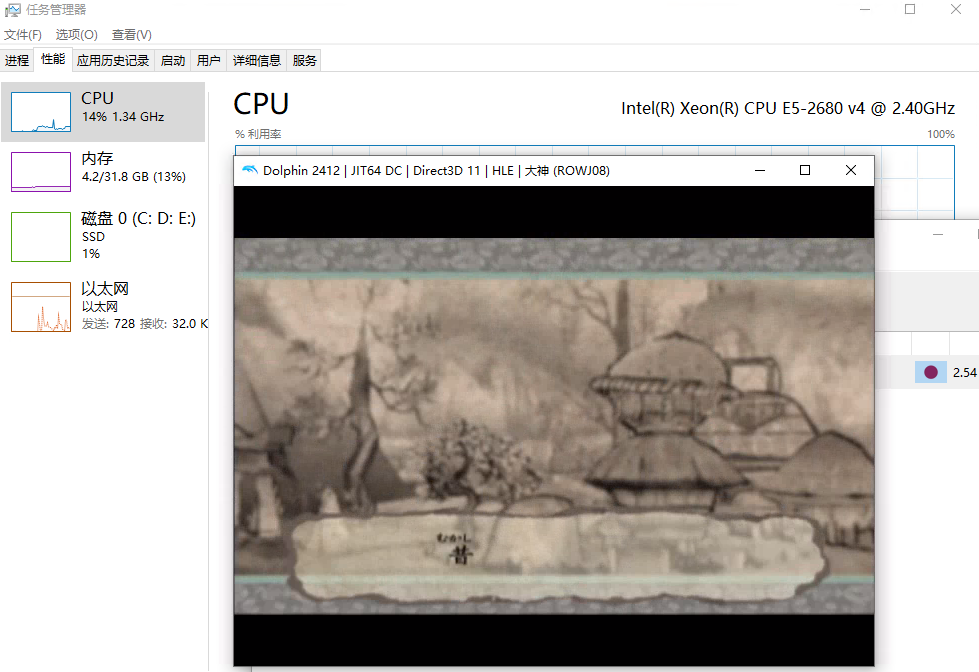The height and width of the screenshot is (672, 979).
Task: Click the Okami game scene in Dolphin
Action: pos(554,426)
